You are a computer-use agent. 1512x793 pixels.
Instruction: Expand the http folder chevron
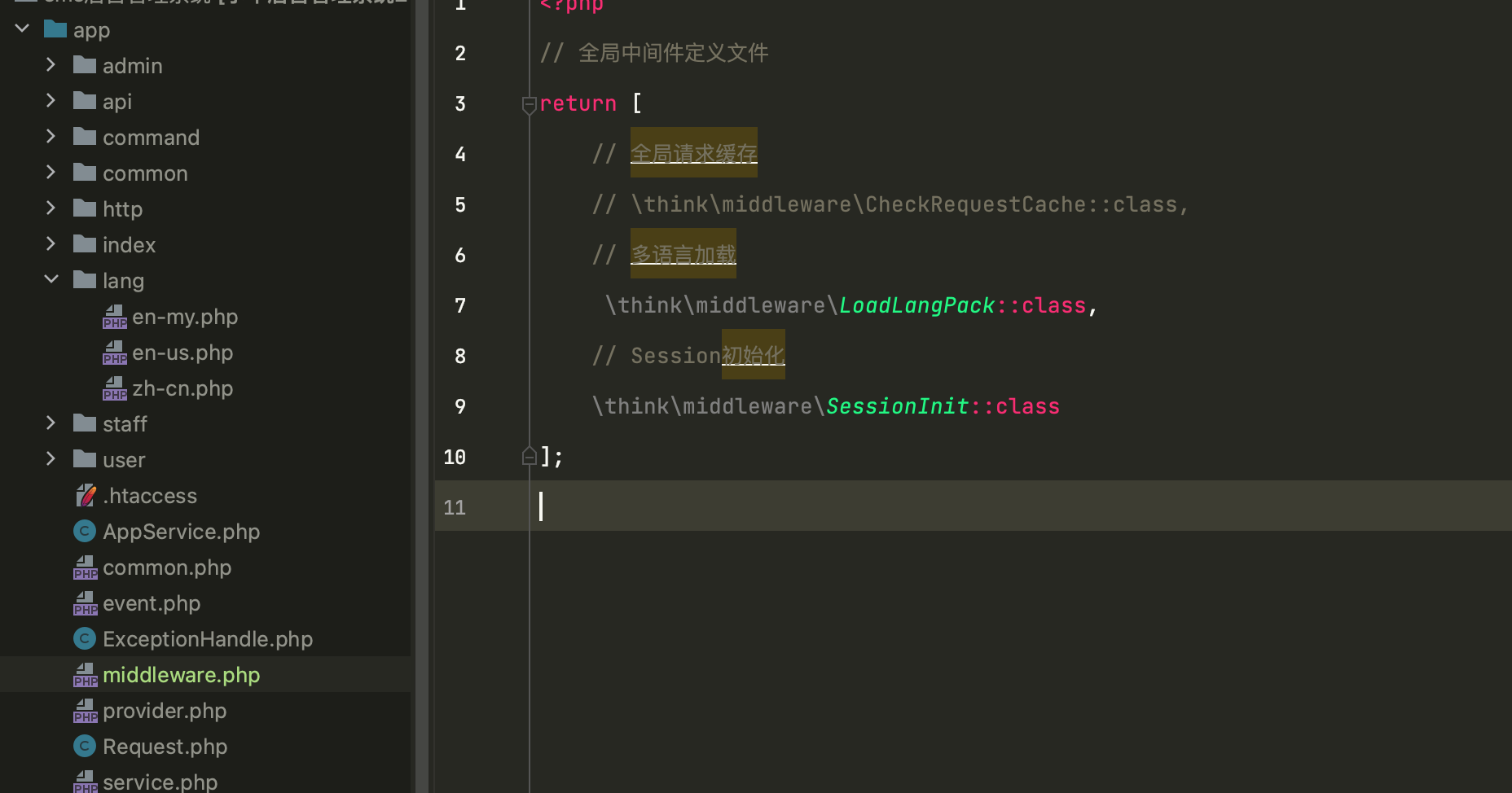[51, 208]
